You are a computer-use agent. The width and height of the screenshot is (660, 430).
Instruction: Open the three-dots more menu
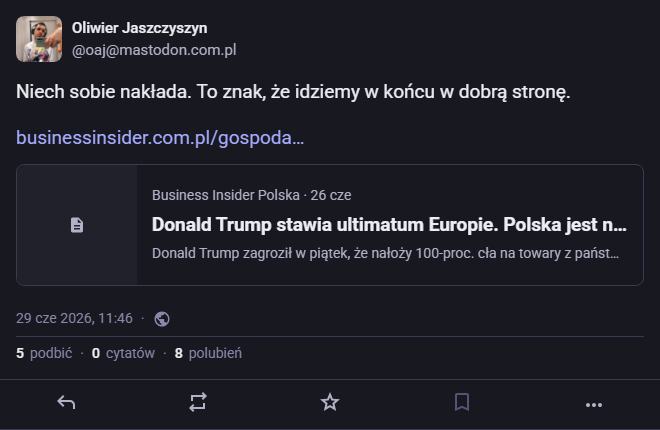[x=594, y=405]
